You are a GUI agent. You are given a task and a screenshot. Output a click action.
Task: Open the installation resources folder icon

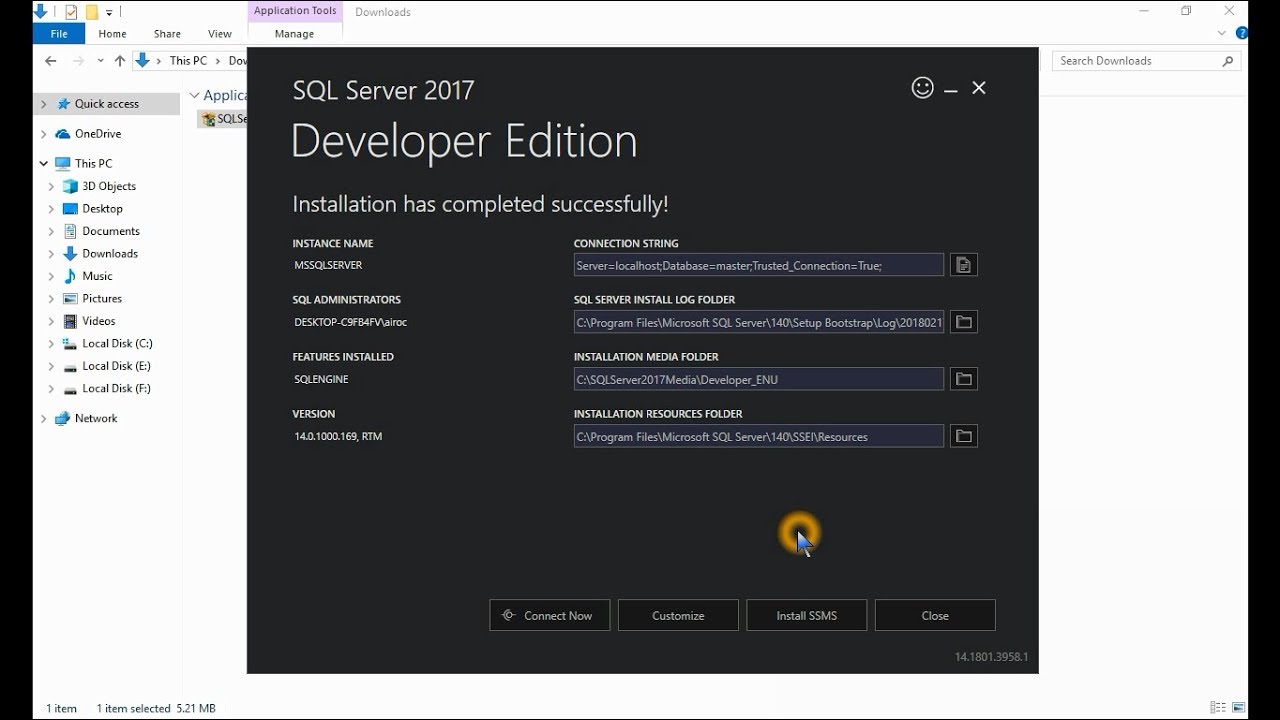pos(963,436)
